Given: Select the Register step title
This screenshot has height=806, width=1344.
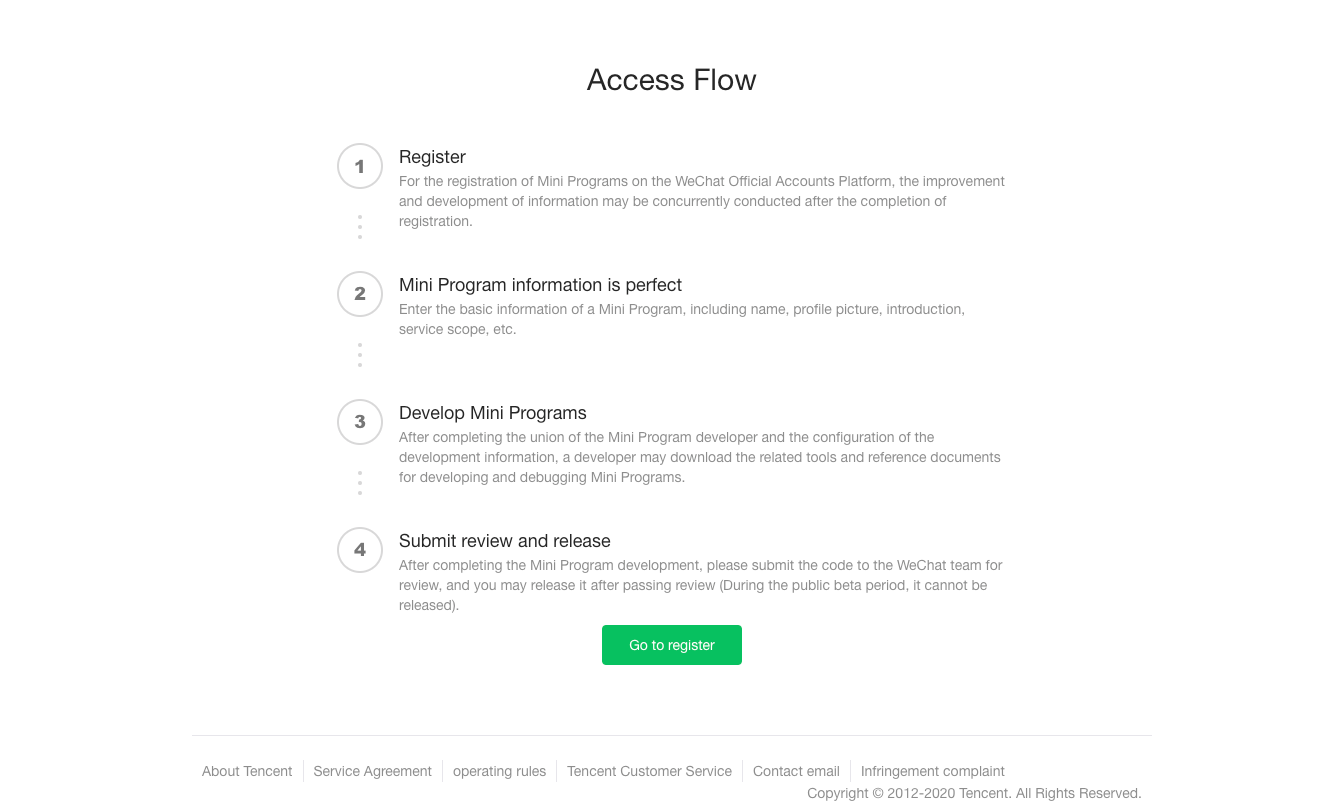Looking at the screenshot, I should tap(432, 157).
